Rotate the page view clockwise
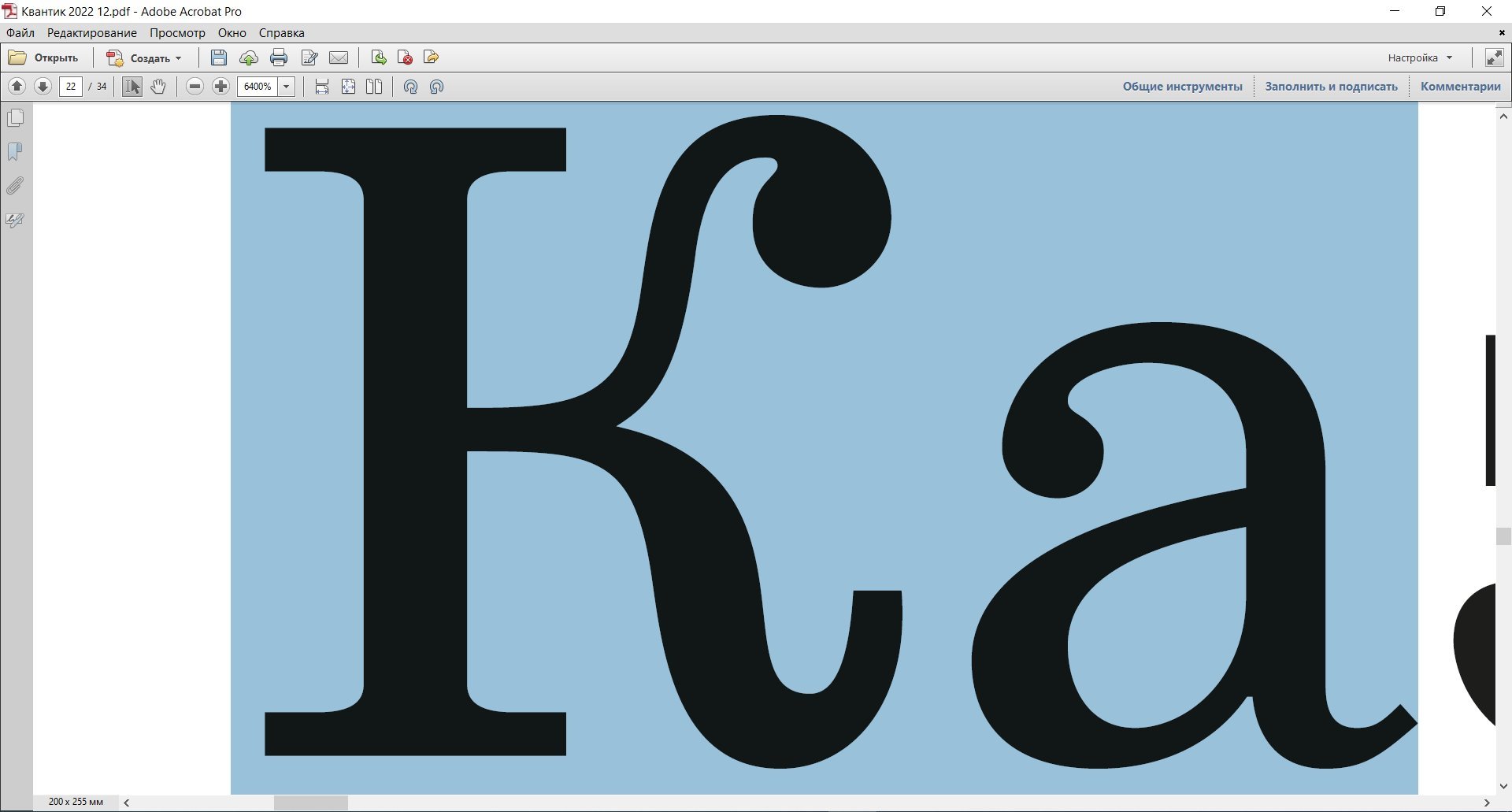Image resolution: width=1512 pixels, height=812 pixels. pos(410,87)
